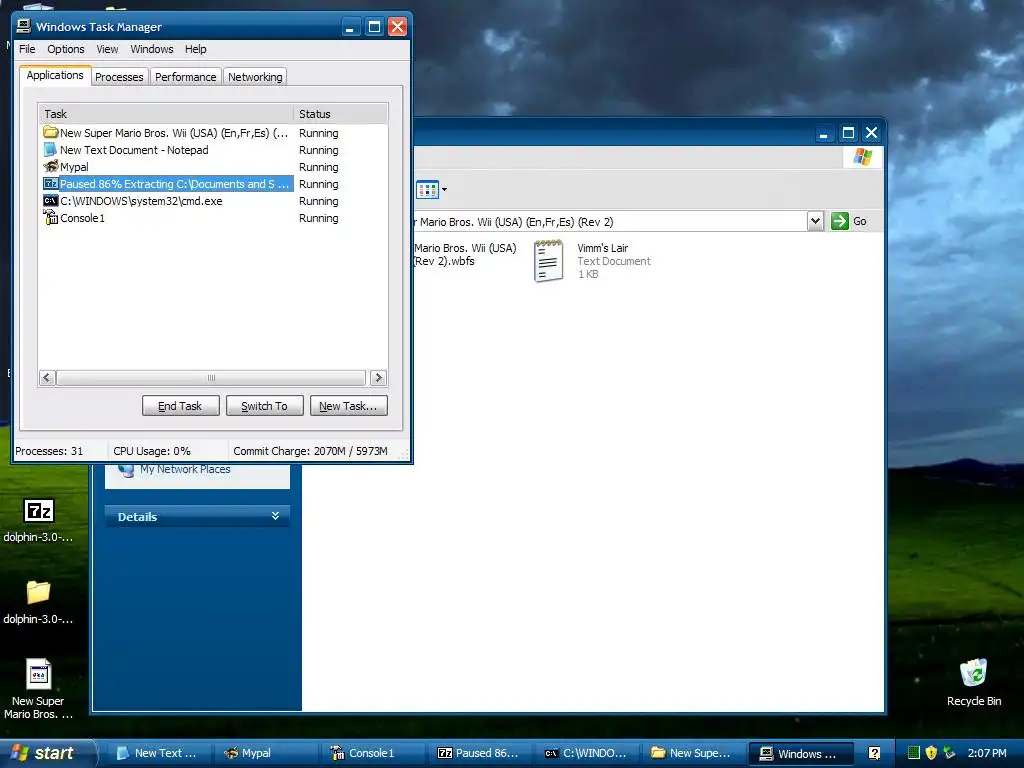Viewport: 1024px width, 768px height.
Task: Expand the Details panel chevron in Explorer
Action: point(276,516)
